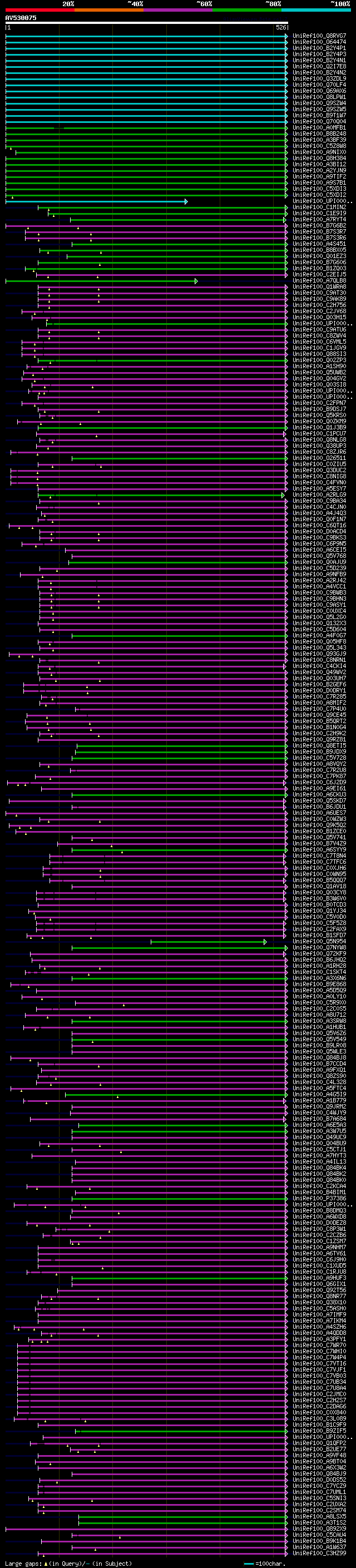Open the UniRef100_A9NIX0 hit
The width and height of the screenshot is (356, 1568).
click(x=319, y=152)
